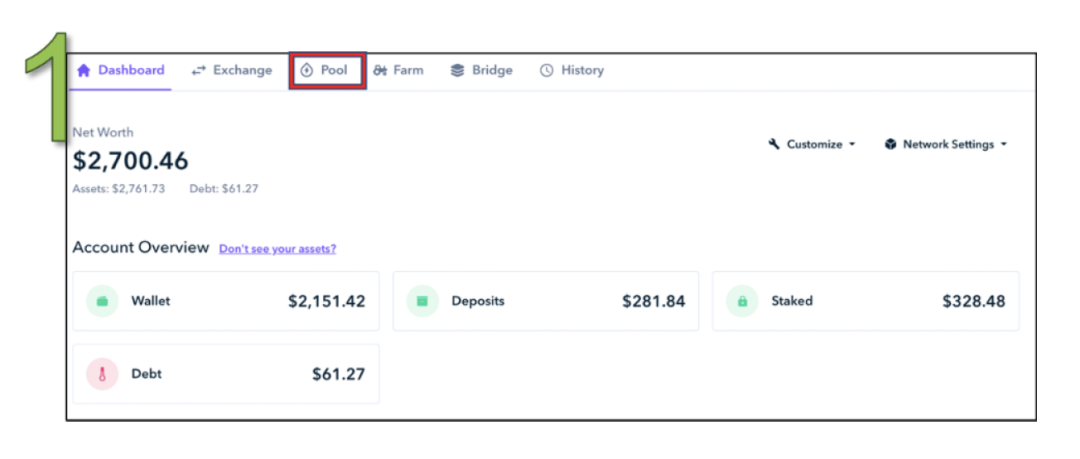The image size is (1080, 459).
Task: Click the red Debt thermometer icon
Action: click(102, 374)
